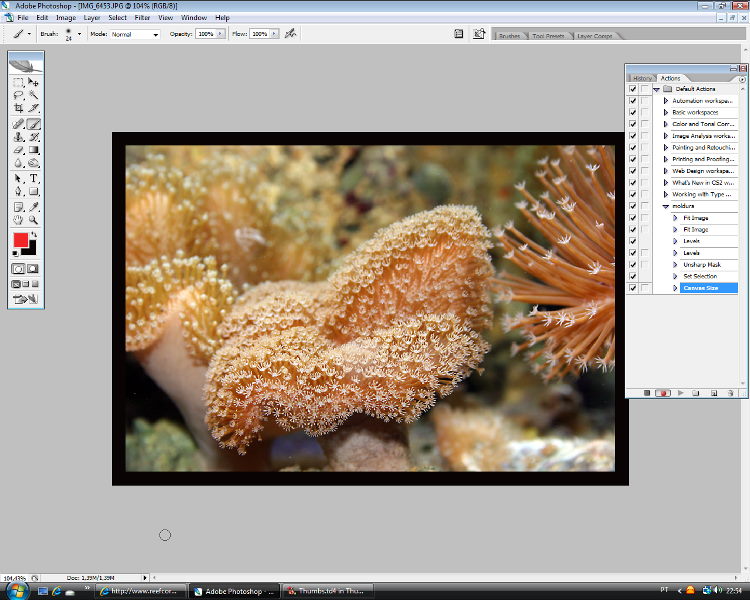This screenshot has height=600, width=750.
Task: Open the brush Mode dropdown
Action: point(135,34)
